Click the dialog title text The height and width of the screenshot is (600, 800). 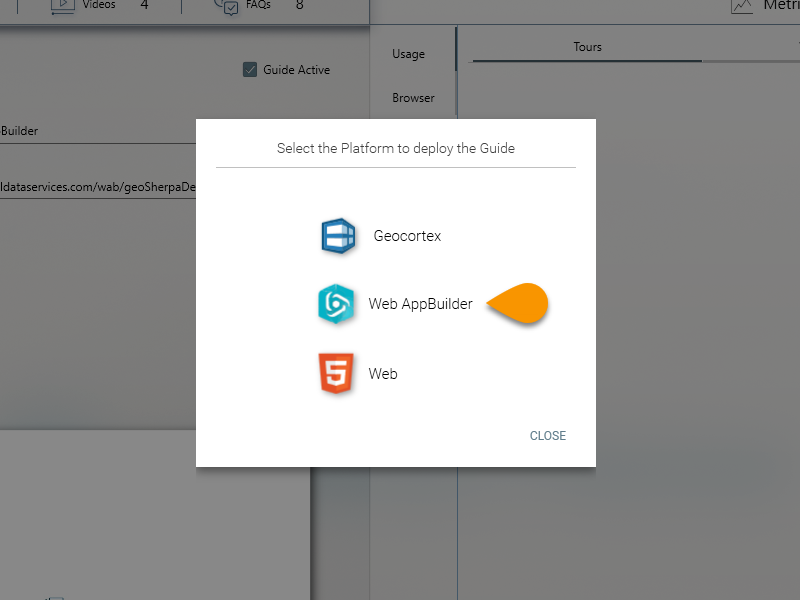coord(396,148)
